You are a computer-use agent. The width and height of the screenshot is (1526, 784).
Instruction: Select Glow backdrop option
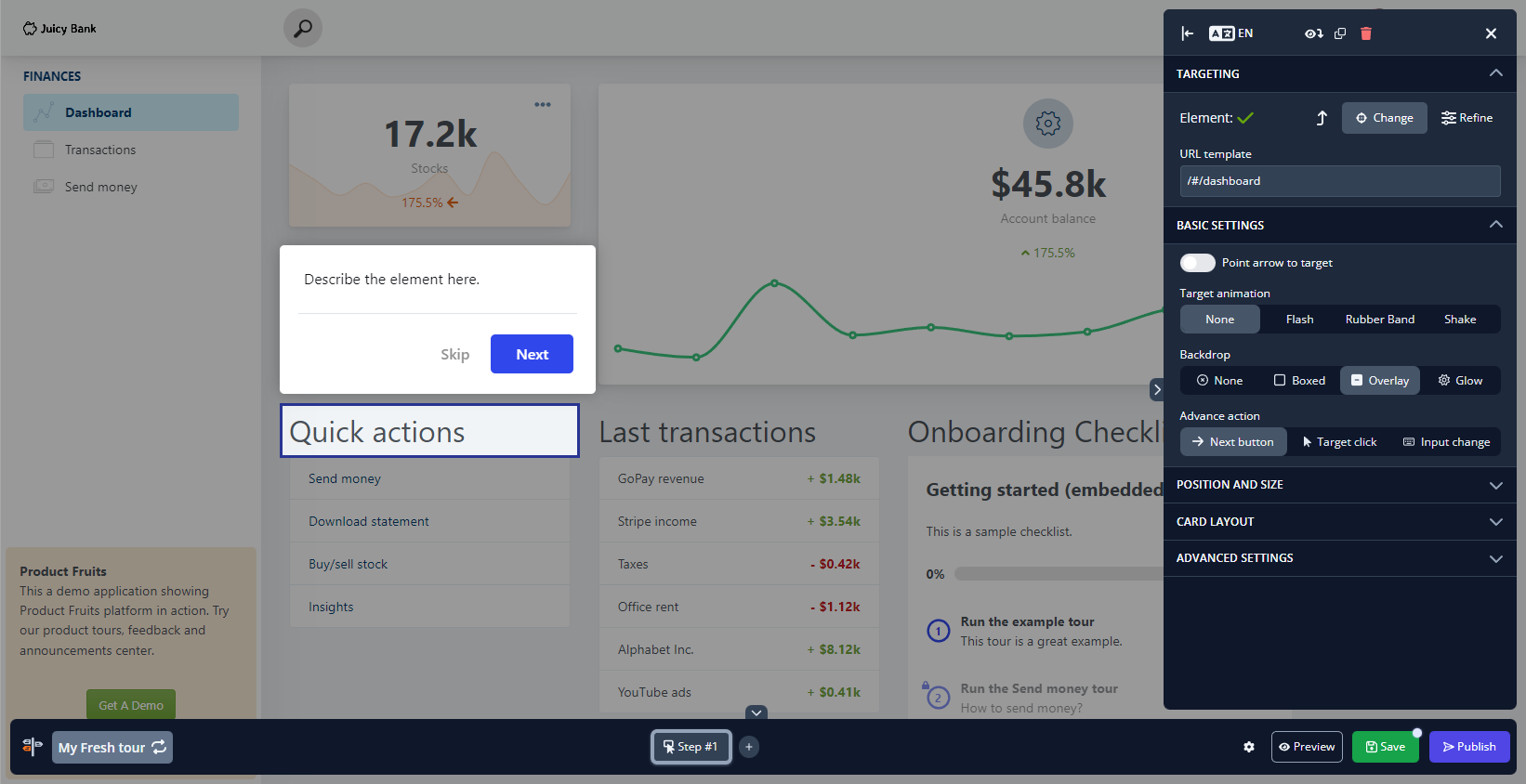[x=1460, y=381]
